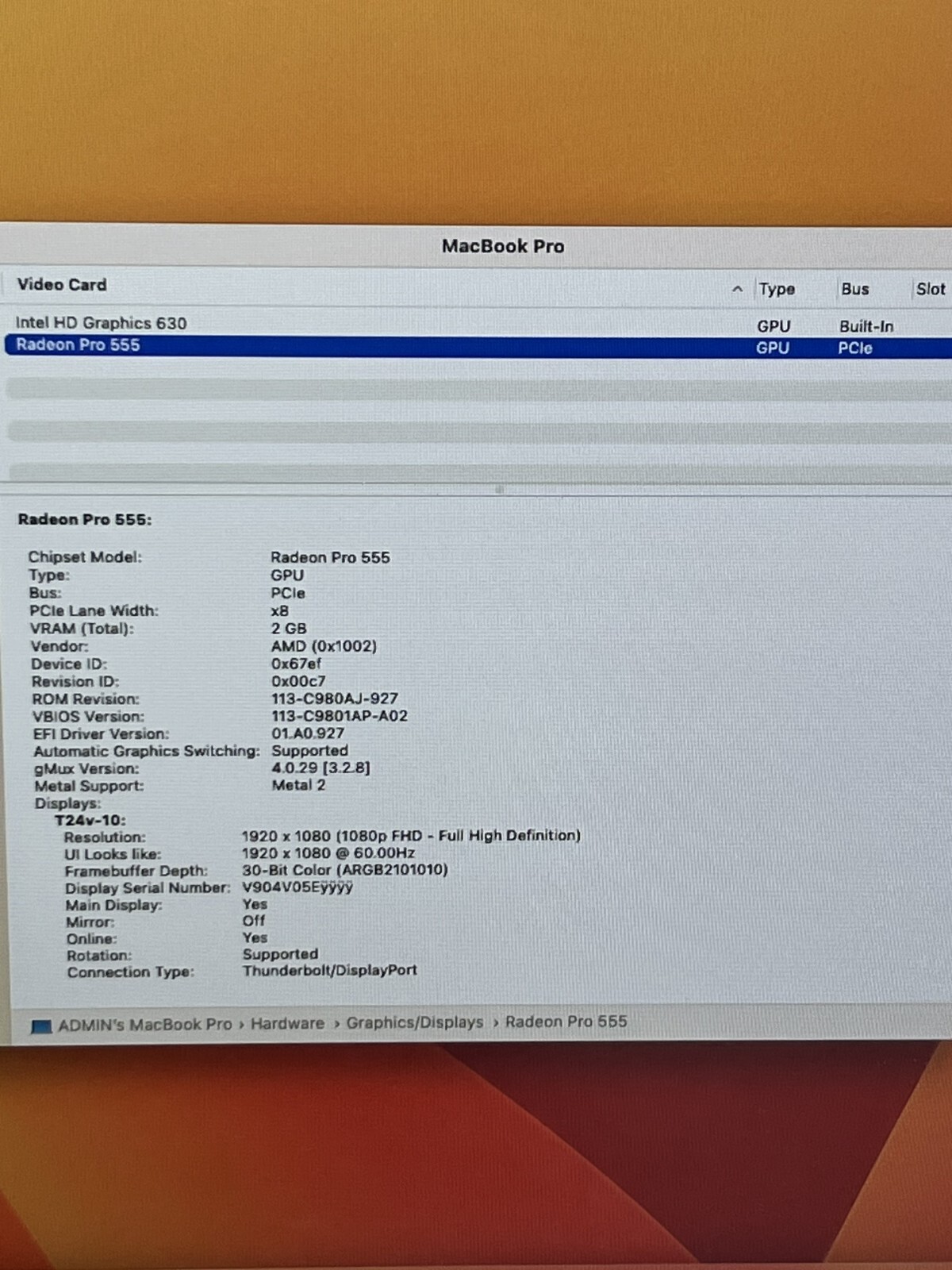This screenshot has height=1270, width=952.
Task: Click the Vendor value AMD (0x1002)
Action: pos(324,646)
